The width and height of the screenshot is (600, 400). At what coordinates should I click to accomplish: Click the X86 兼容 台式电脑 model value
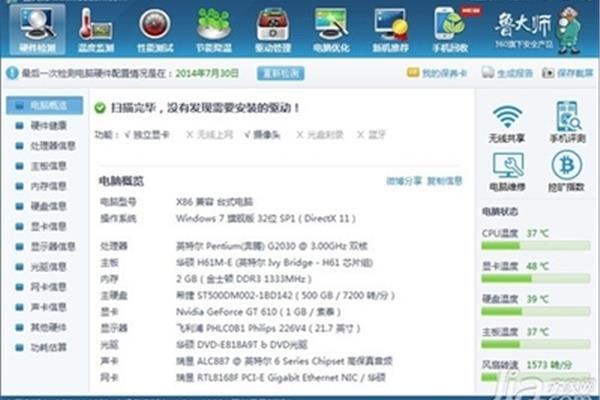(x=215, y=202)
